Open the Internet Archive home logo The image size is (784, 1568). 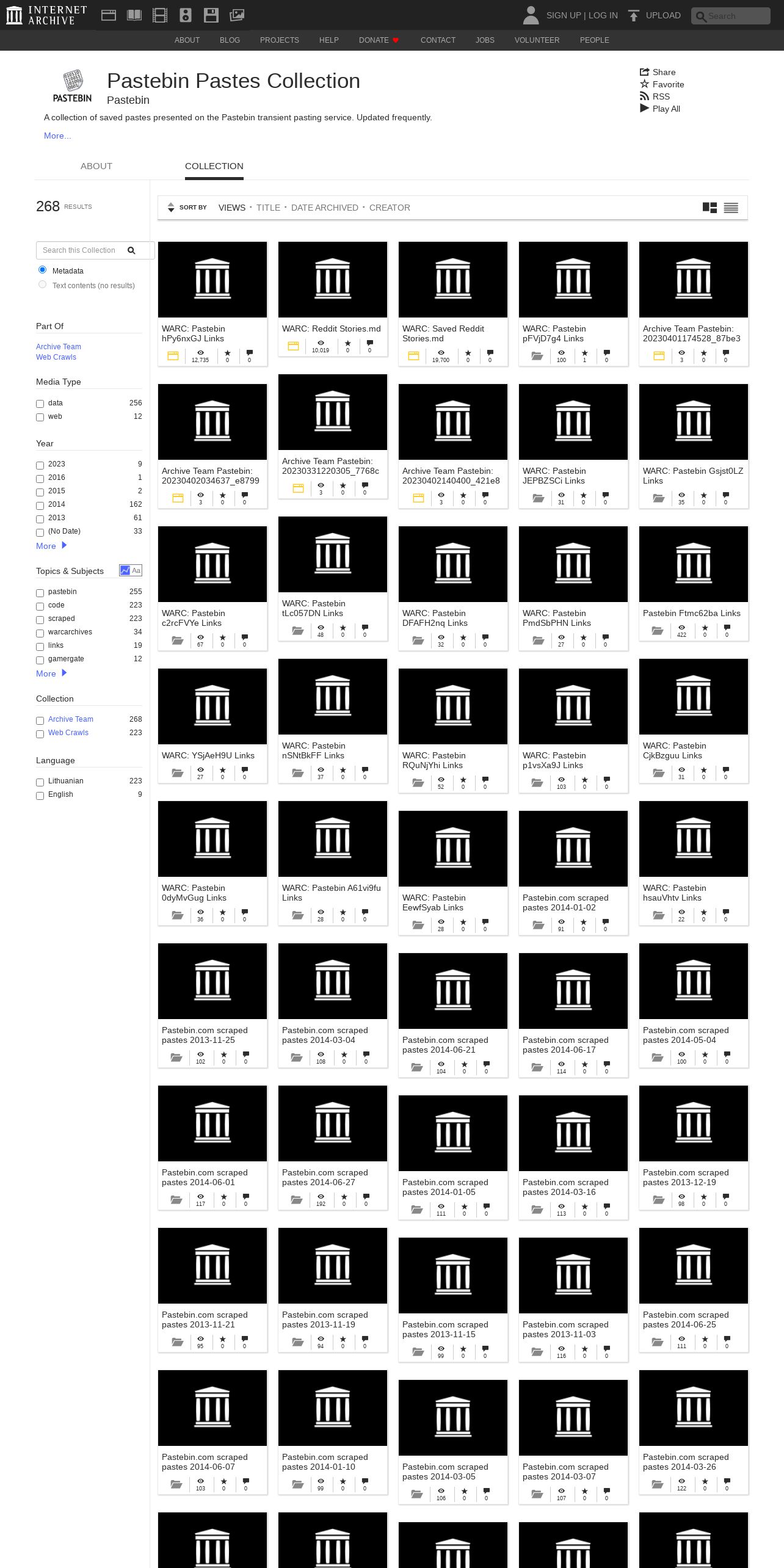(x=46, y=15)
